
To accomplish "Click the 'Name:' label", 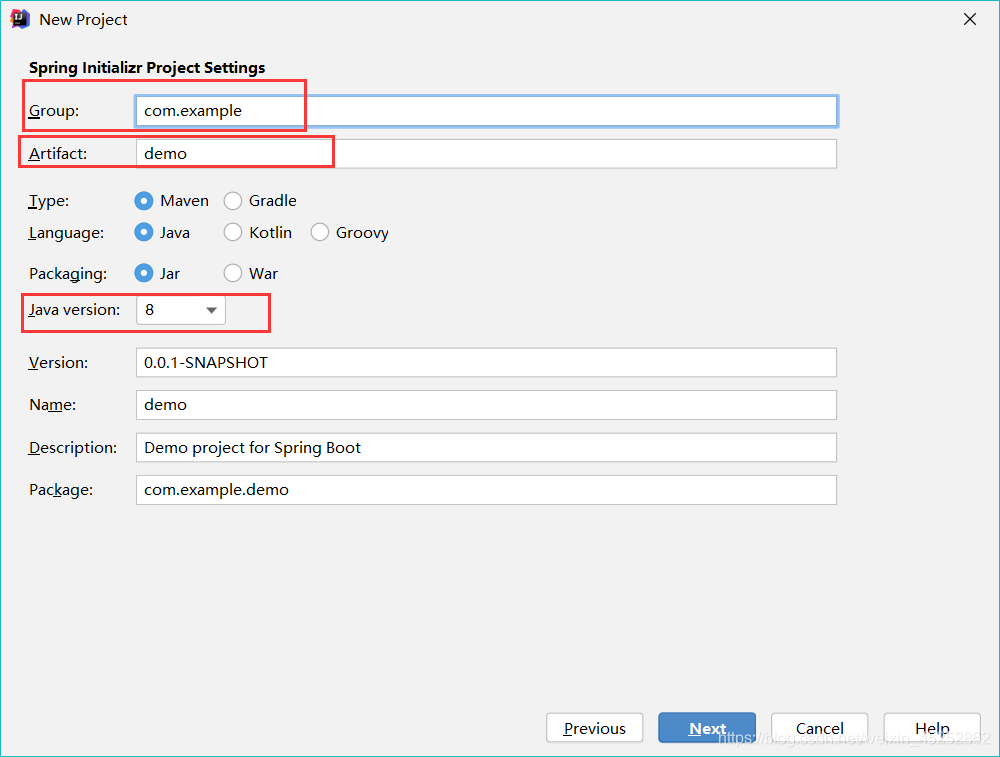I will pyautogui.click(x=53, y=405).
